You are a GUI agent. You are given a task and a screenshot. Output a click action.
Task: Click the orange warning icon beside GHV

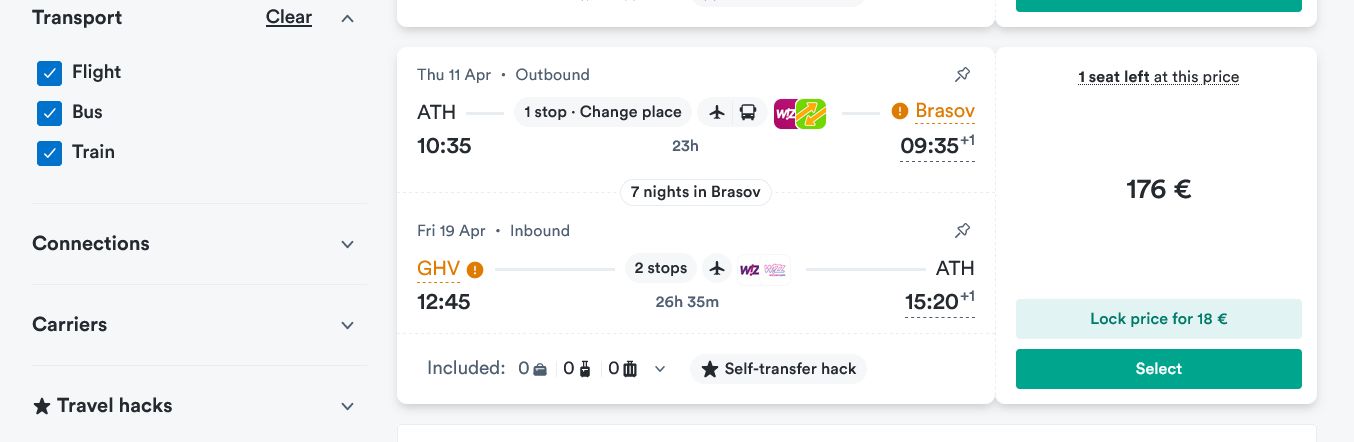(475, 269)
